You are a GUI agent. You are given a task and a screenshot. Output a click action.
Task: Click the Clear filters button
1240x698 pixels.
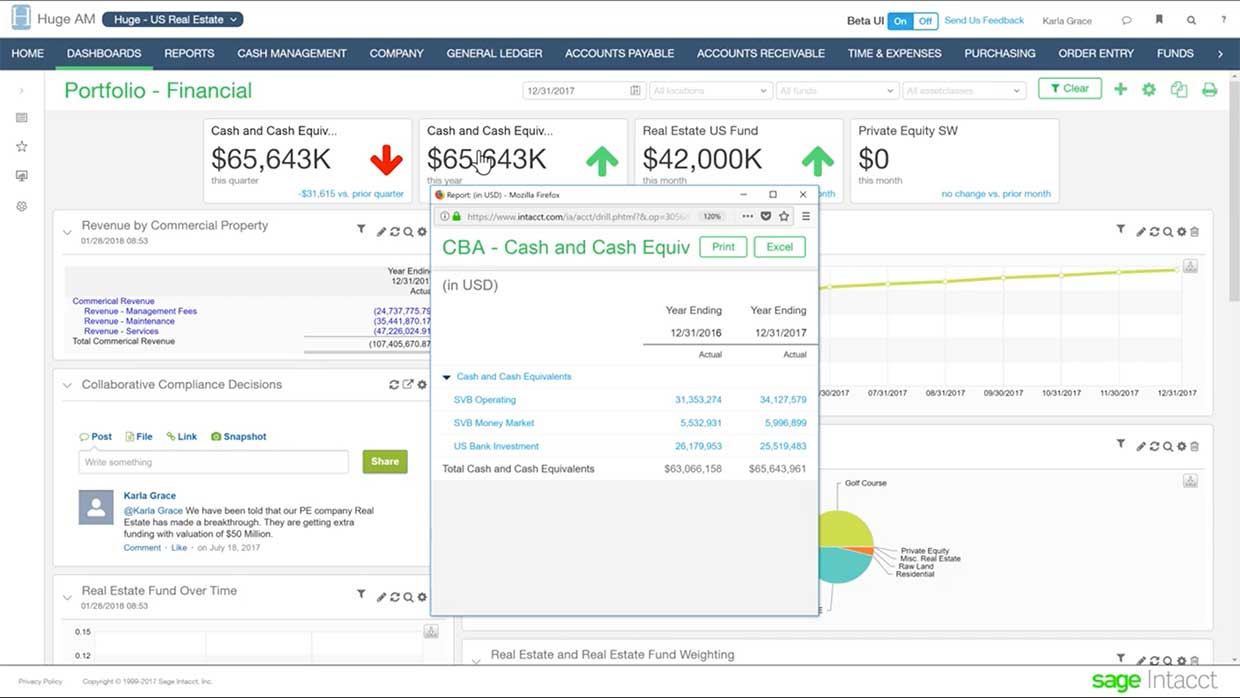[1070, 88]
